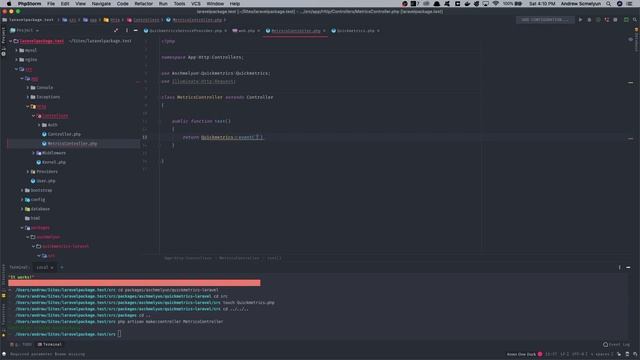Click the MetricsController.php breadcrumb in navigation bar
640x360 pixels.
pos(194,20)
